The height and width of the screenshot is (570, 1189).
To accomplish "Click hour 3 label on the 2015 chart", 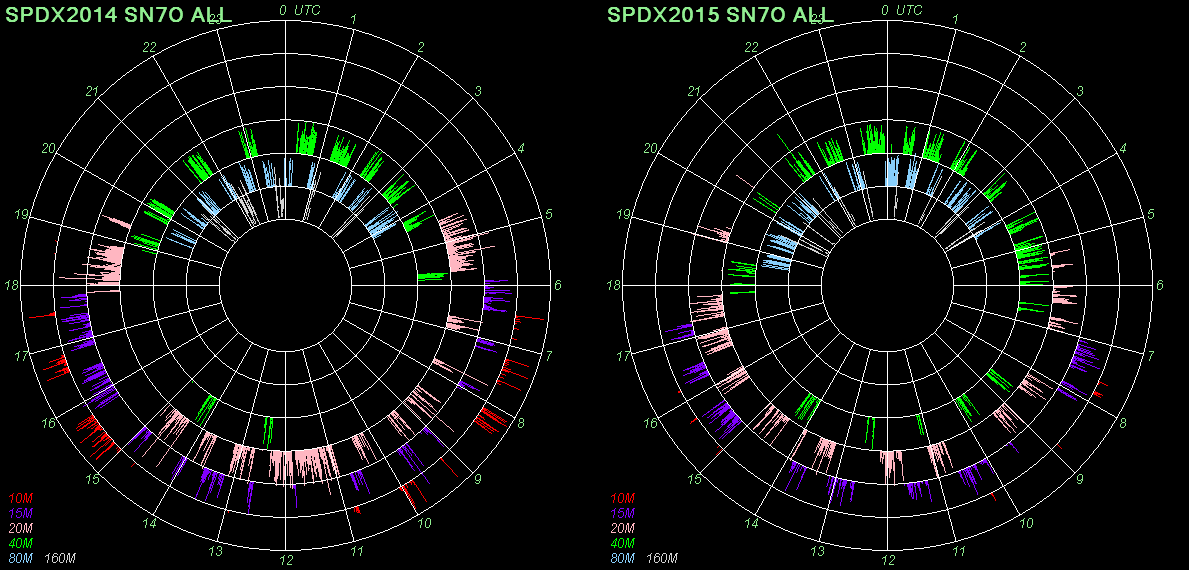I will click(1080, 92).
